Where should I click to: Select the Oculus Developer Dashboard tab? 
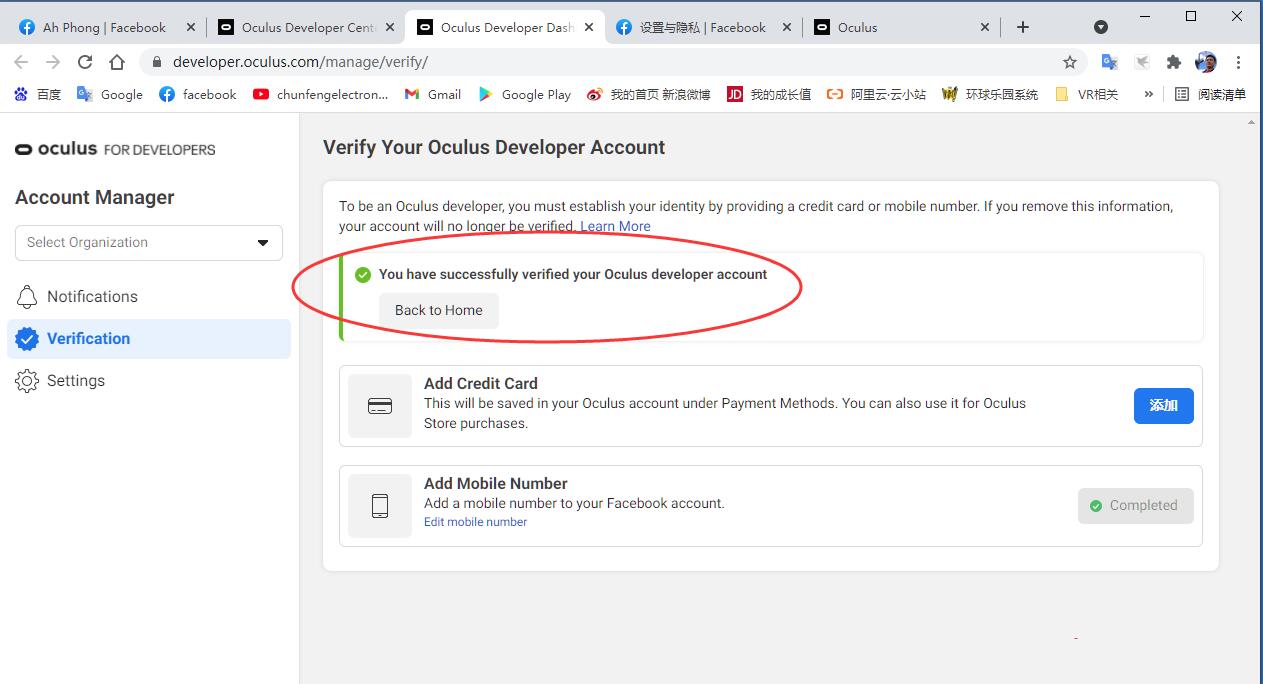pos(506,27)
